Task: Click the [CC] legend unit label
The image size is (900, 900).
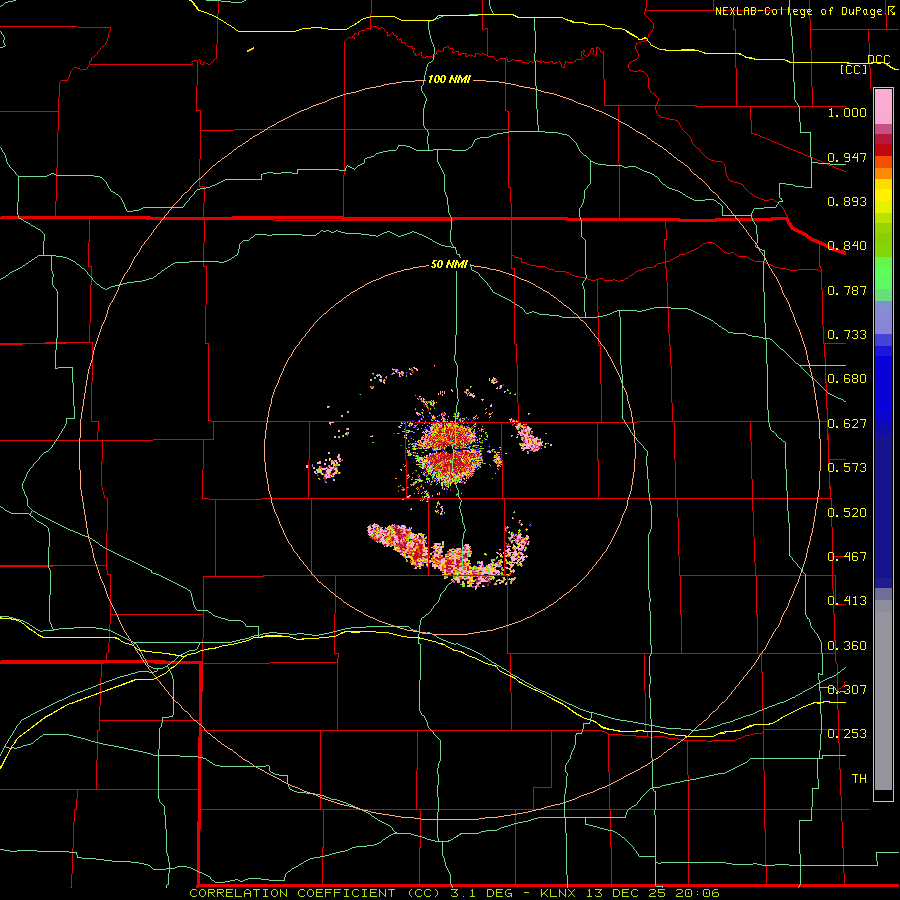Action: pos(854,69)
